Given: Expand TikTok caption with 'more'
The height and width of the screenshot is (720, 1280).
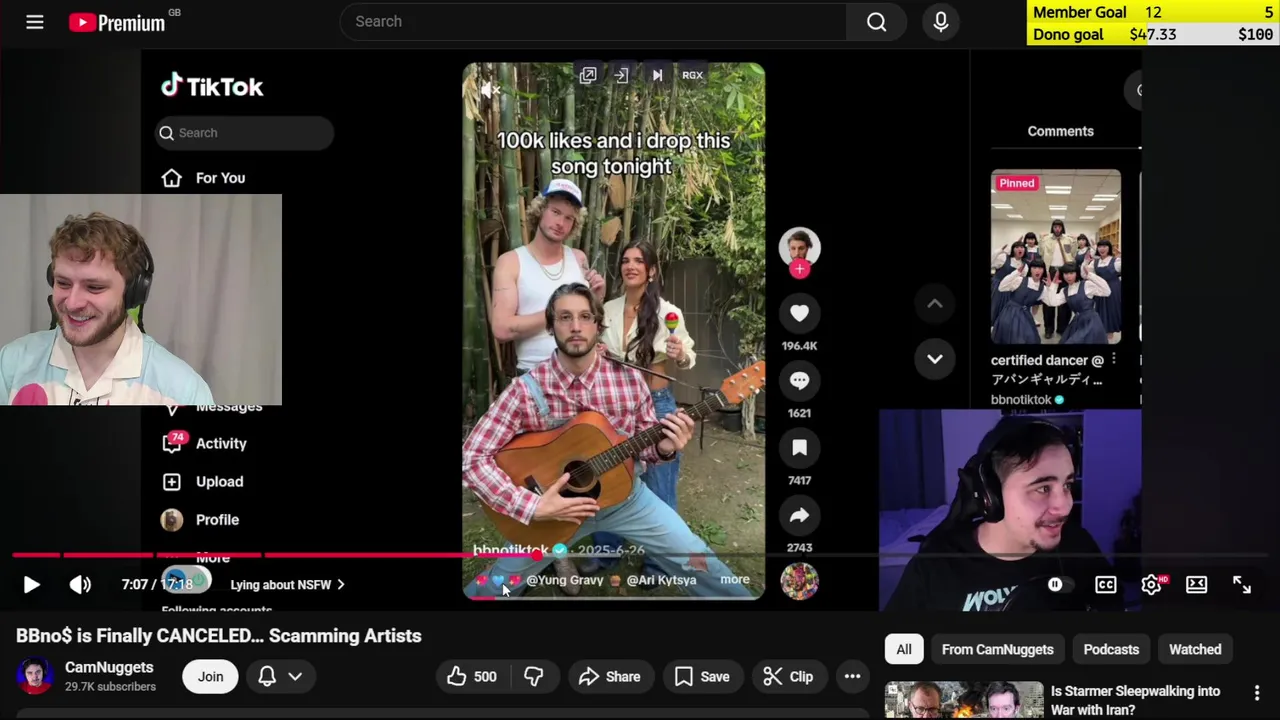Looking at the screenshot, I should 735,579.
